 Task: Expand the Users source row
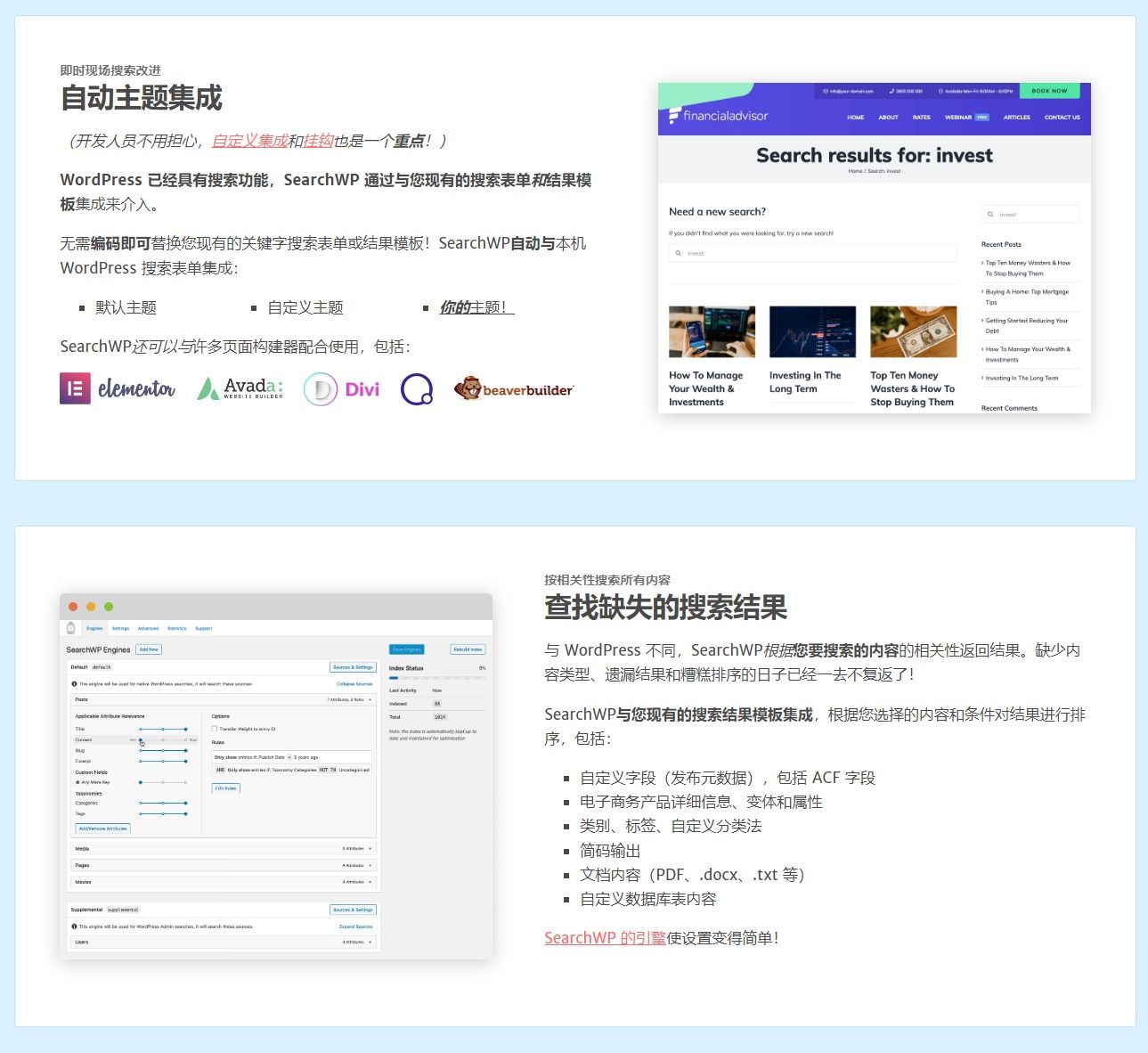[224, 942]
